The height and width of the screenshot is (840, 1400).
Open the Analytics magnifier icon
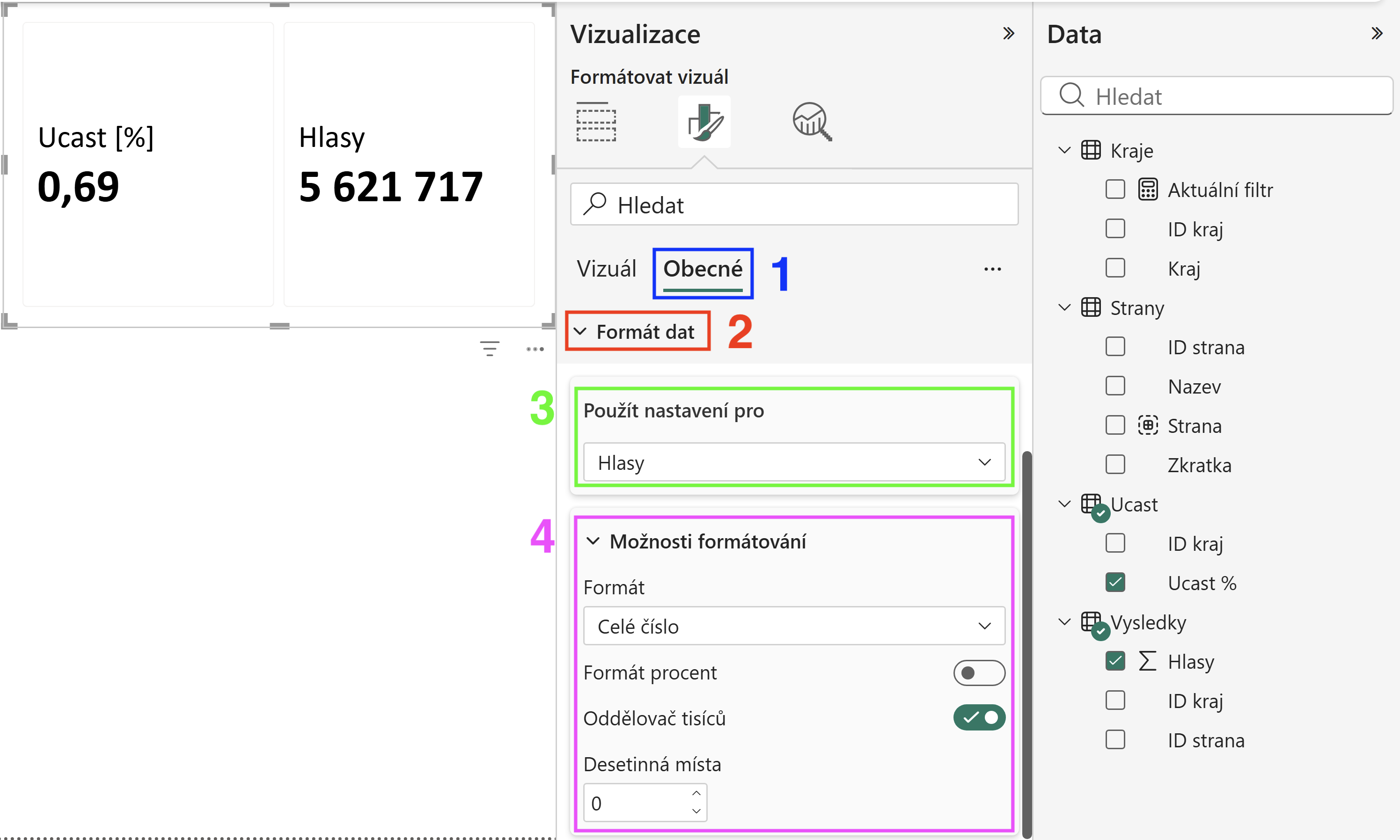[812, 121]
